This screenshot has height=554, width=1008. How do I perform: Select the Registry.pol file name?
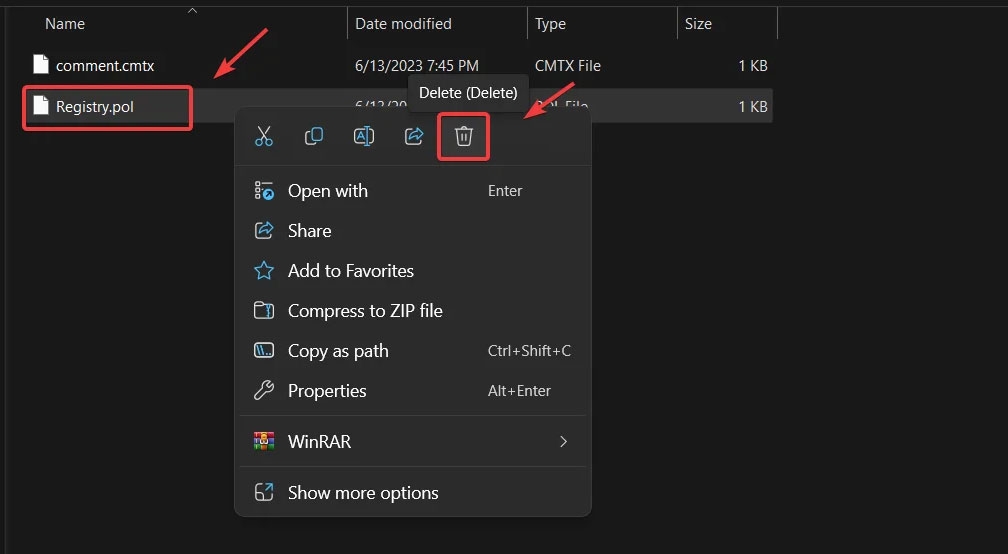94,107
